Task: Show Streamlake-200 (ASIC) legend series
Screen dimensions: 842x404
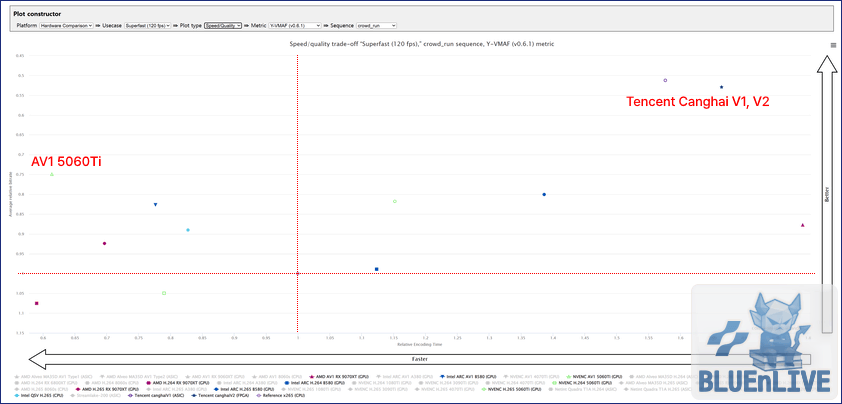Action: tap(95, 395)
